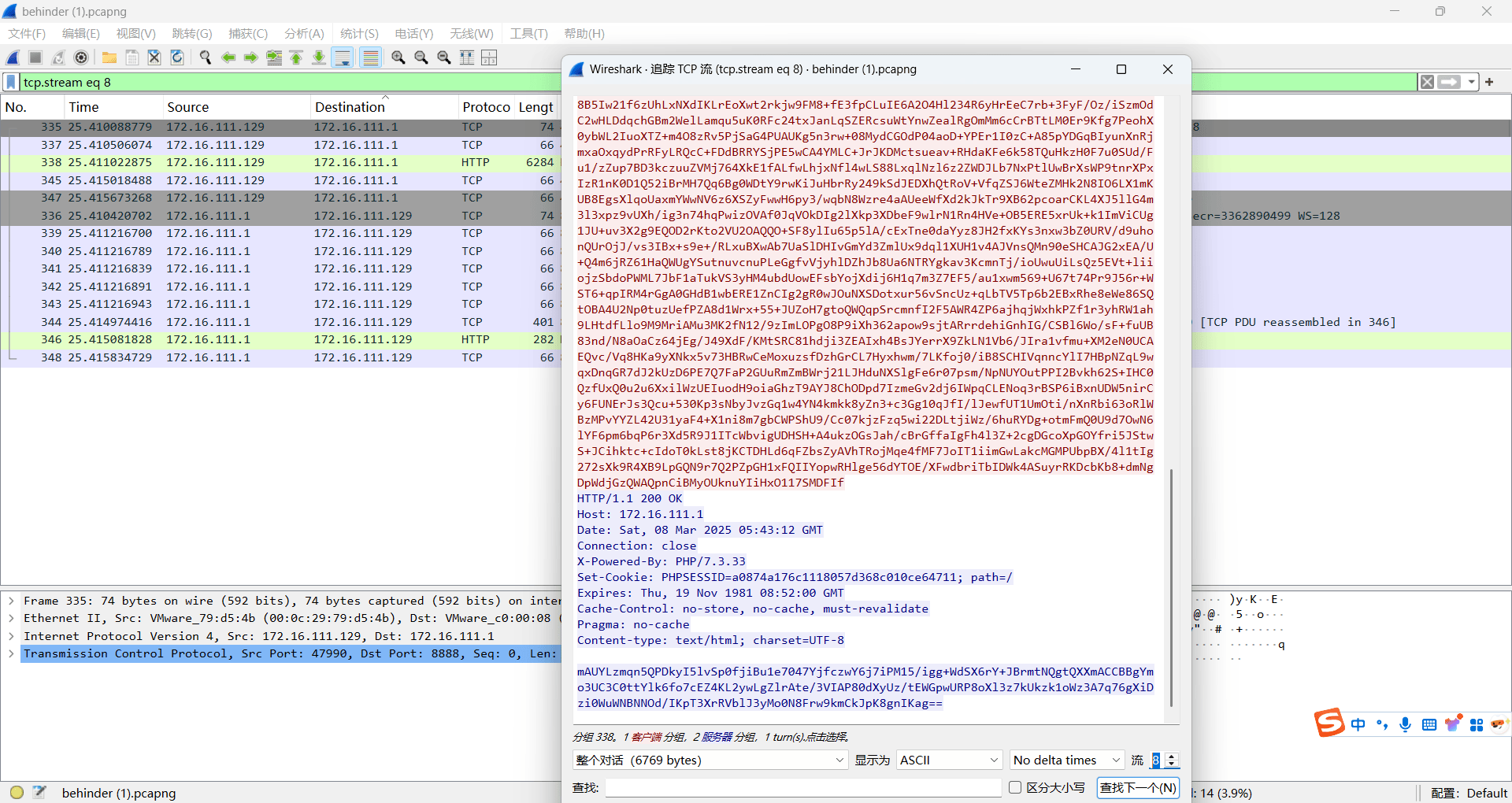Click the find packet magnifier icon
The width and height of the screenshot is (1512, 803).
(x=206, y=57)
